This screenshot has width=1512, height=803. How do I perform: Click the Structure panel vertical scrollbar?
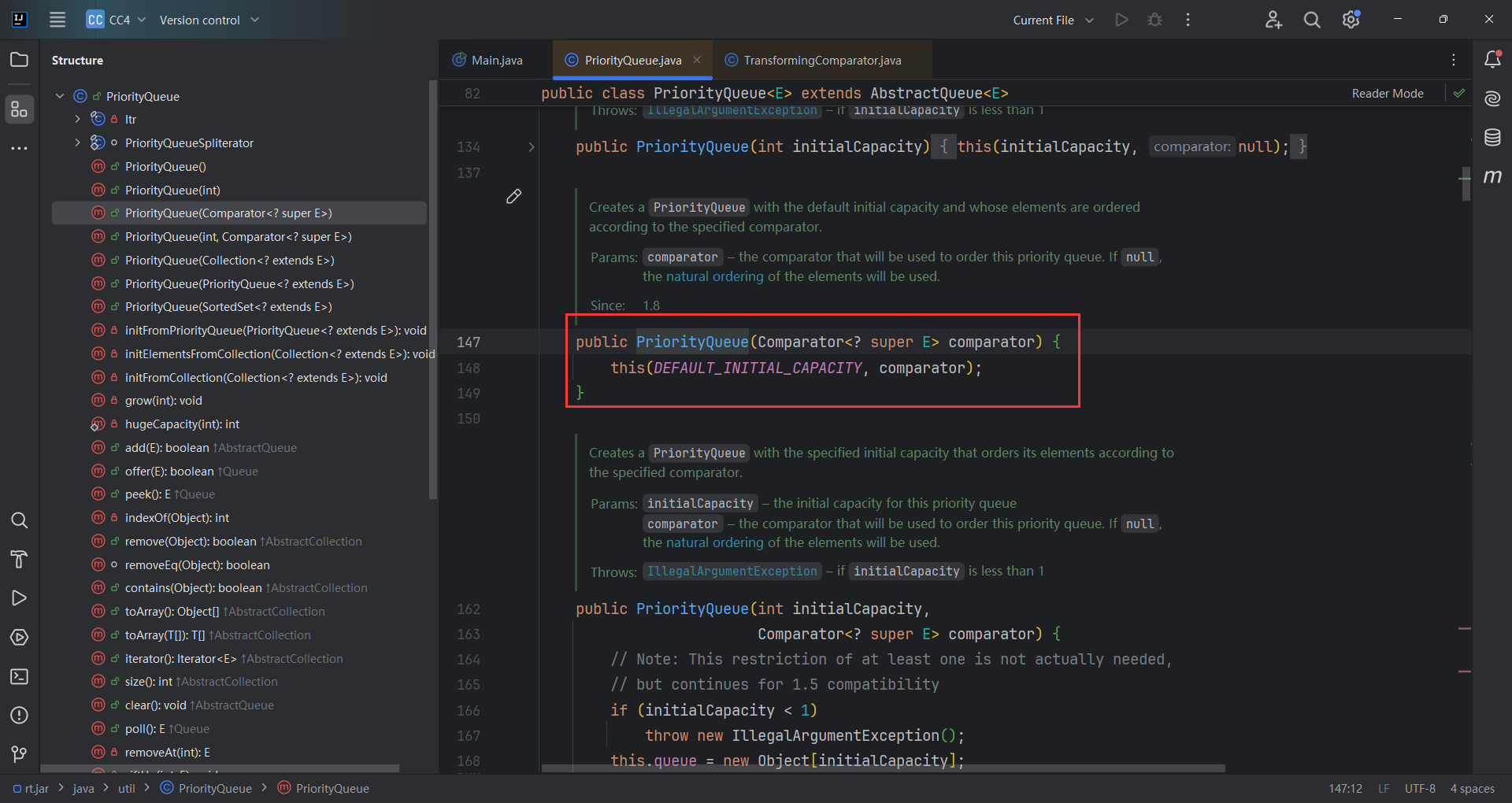(x=432, y=290)
